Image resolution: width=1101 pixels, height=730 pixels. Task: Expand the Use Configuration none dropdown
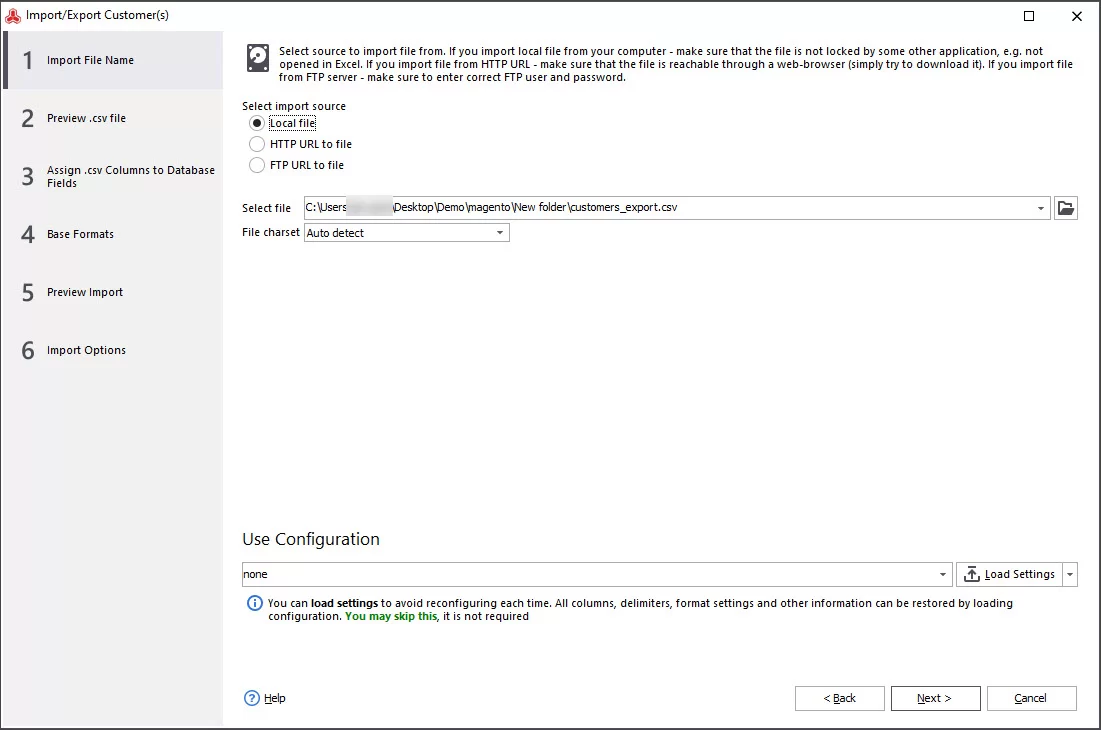(x=943, y=574)
